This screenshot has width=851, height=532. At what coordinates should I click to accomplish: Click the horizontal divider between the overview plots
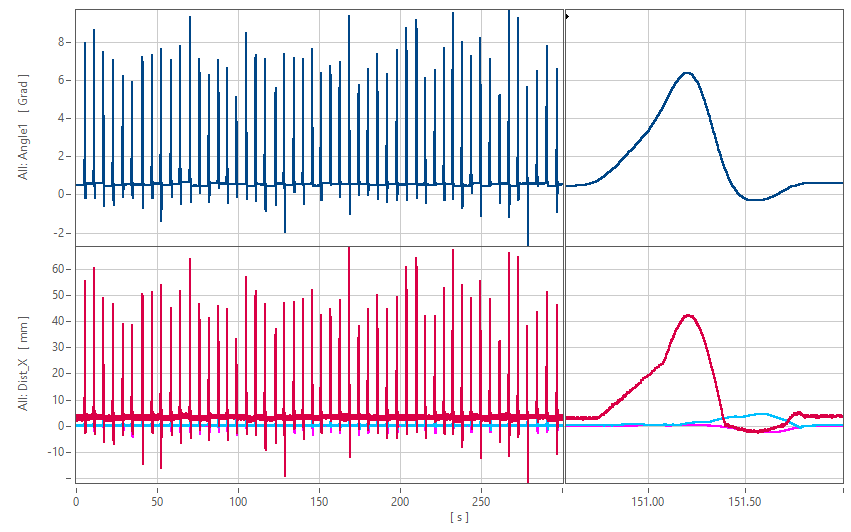pos(320,247)
